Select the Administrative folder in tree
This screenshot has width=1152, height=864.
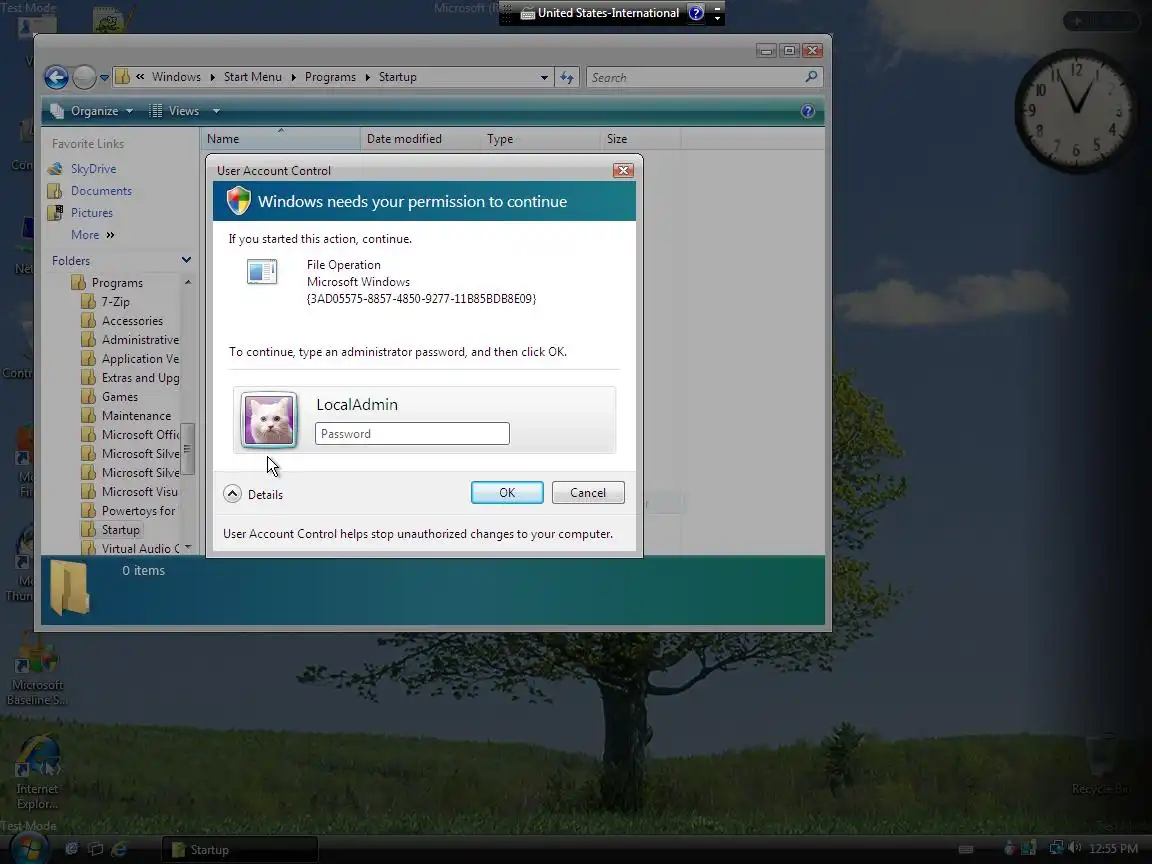tap(130, 340)
